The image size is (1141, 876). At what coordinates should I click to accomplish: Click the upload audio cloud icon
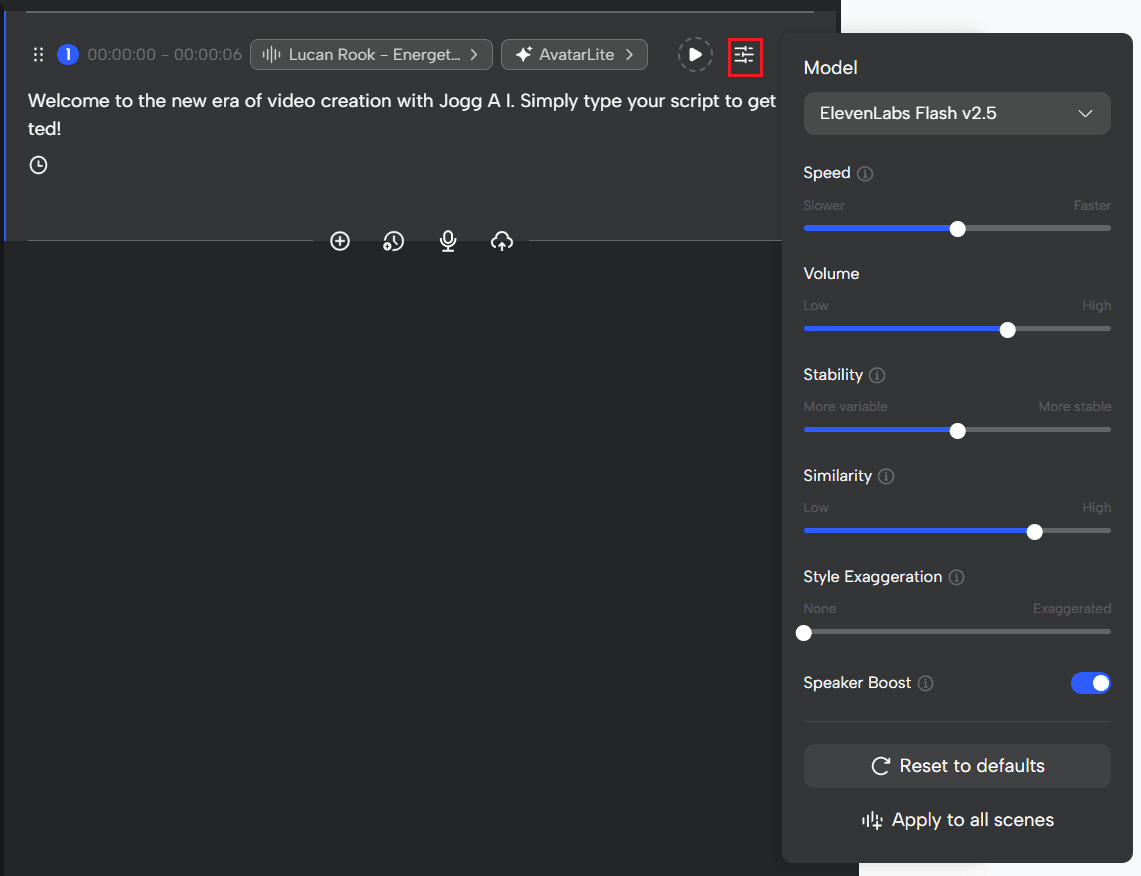[502, 241]
